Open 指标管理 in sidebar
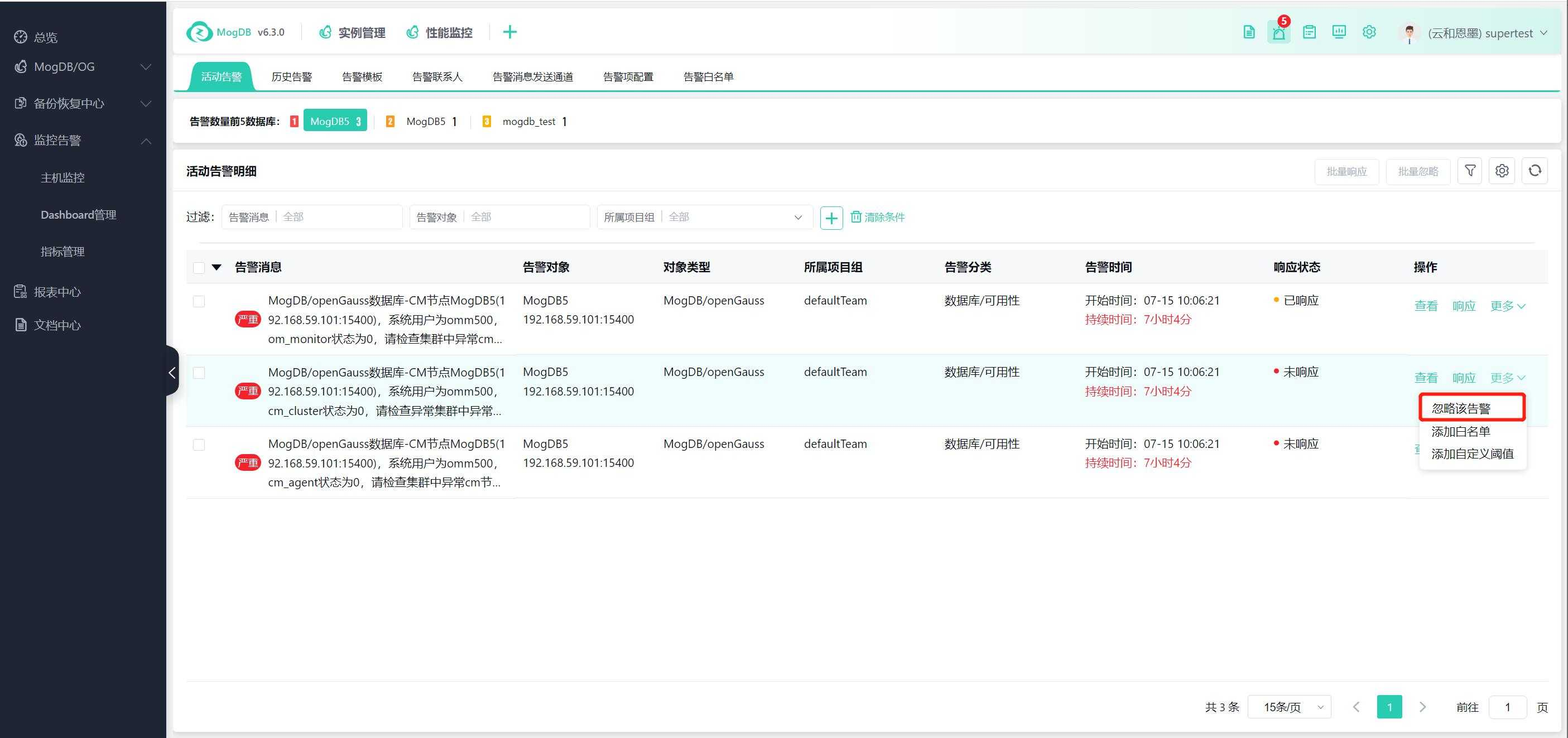This screenshot has height=738, width=1568. tap(62, 252)
